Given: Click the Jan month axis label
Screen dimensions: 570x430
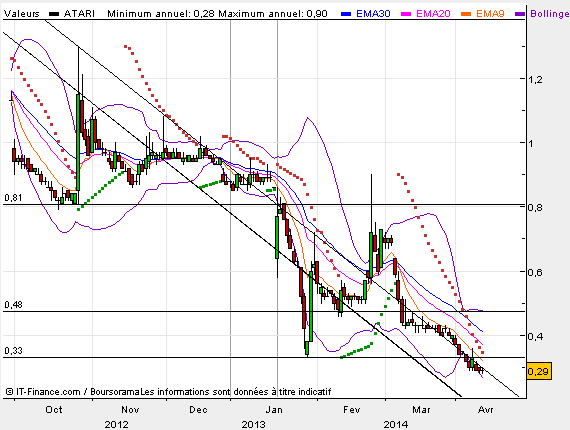Looking at the screenshot, I should (274, 410).
